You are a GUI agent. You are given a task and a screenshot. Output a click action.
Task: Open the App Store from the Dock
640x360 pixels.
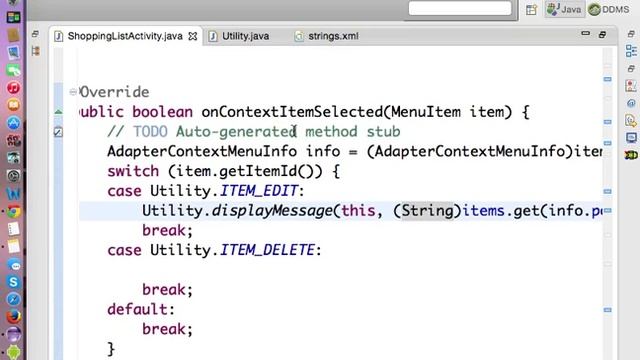[x=13, y=123]
